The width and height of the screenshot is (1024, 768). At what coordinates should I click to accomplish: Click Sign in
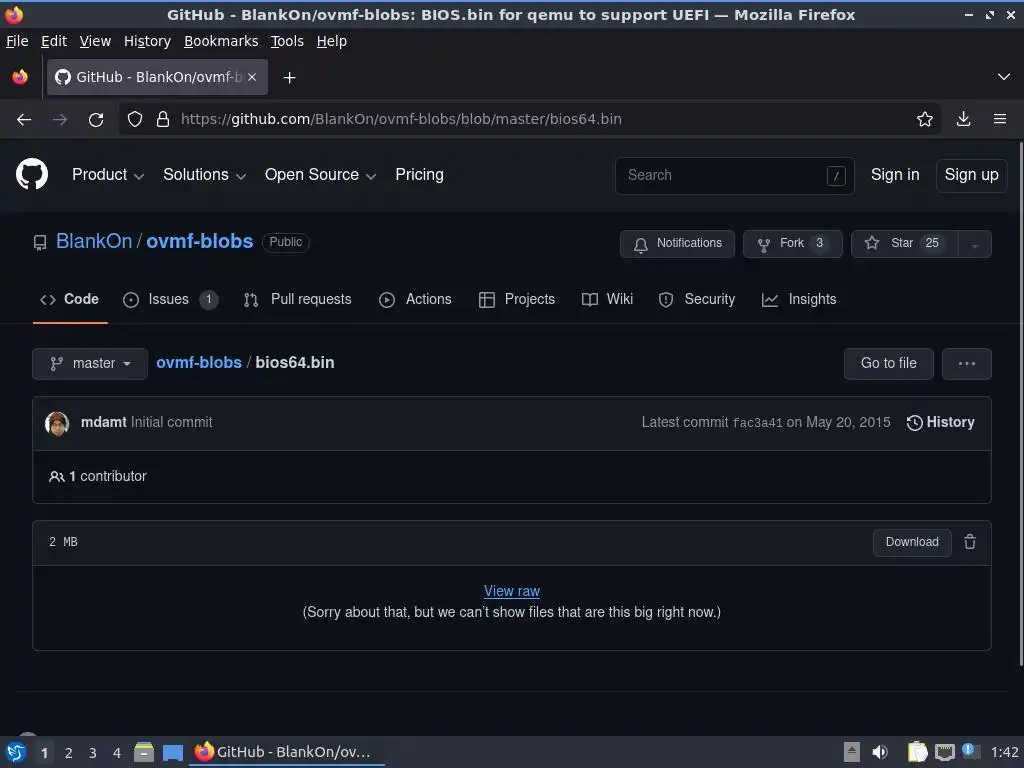(895, 175)
